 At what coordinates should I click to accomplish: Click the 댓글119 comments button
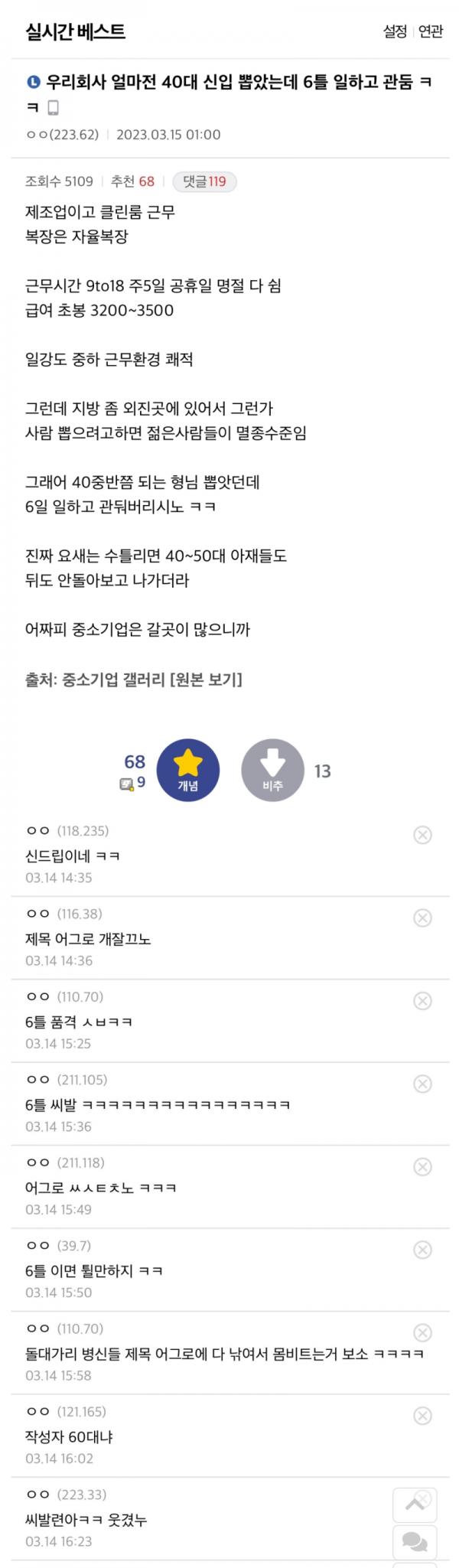204,181
